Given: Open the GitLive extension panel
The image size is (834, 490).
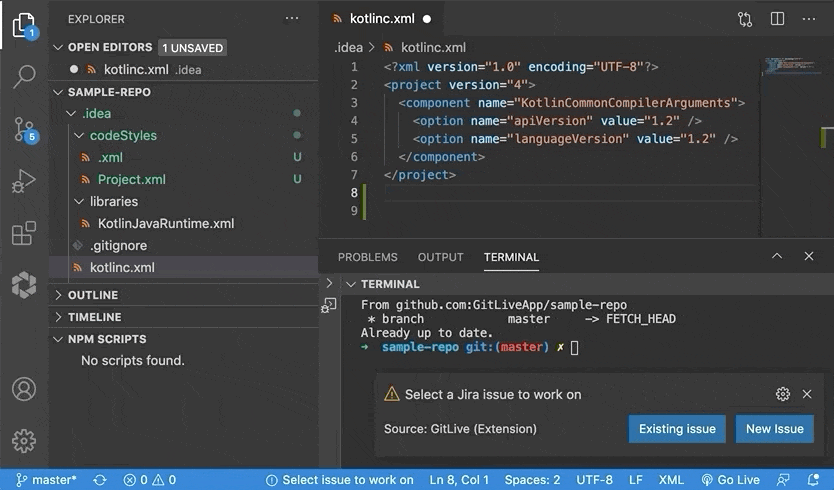Looking at the screenshot, I should [x=24, y=285].
